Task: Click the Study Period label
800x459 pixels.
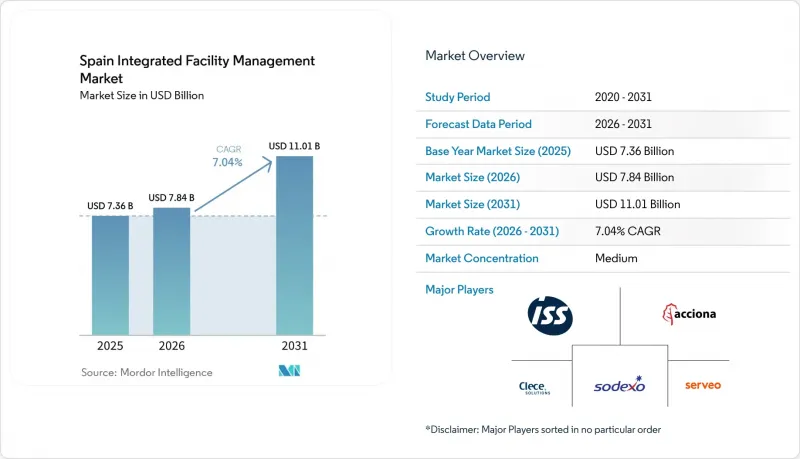Action: (x=458, y=97)
